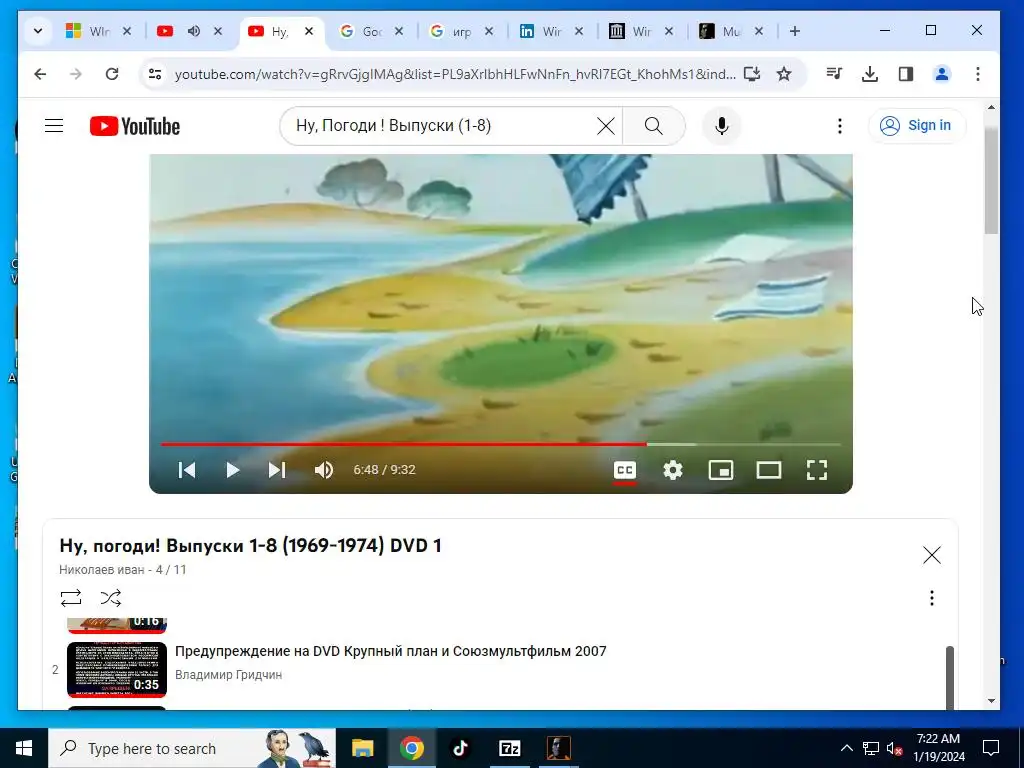This screenshot has height=768, width=1024.
Task: Enter fullscreen video mode
Action: click(817, 470)
